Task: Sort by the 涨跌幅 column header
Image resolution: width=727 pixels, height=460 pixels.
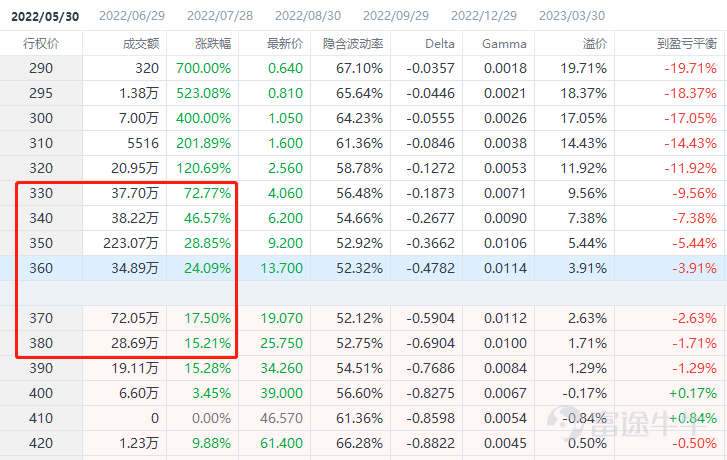Action: point(213,44)
